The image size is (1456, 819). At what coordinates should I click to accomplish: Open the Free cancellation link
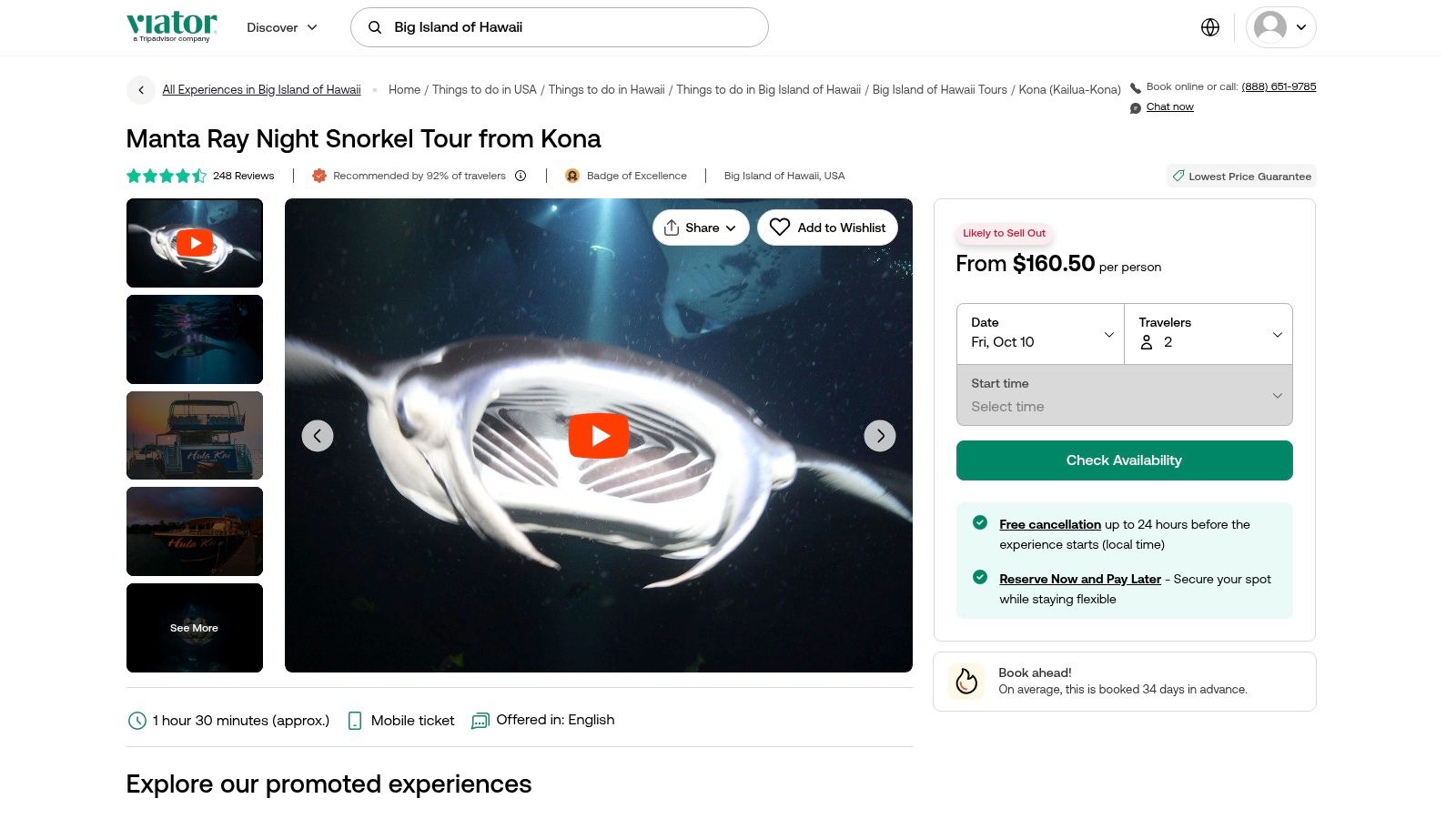click(x=1049, y=524)
